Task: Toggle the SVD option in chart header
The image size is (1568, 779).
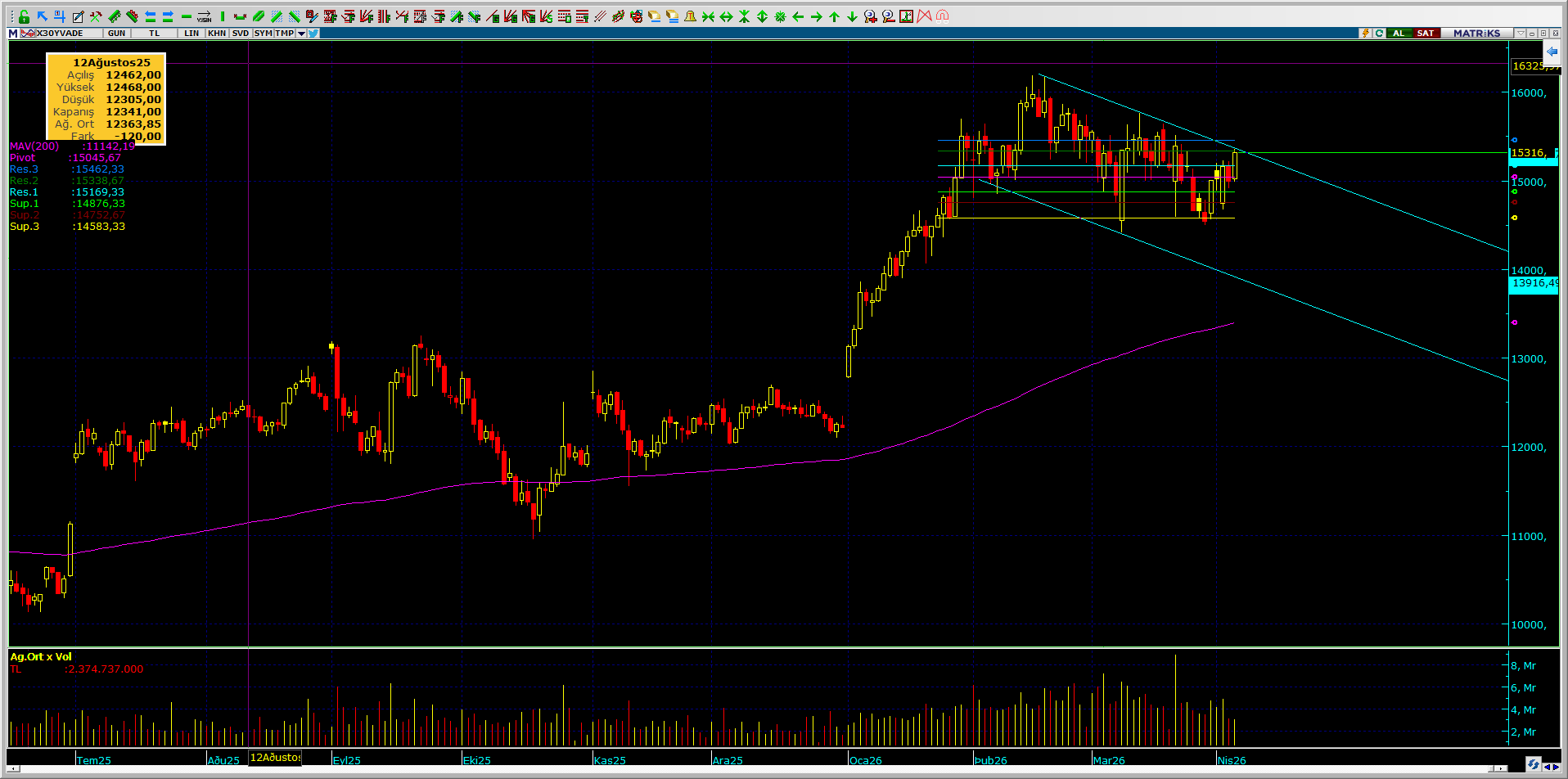Action: point(240,34)
